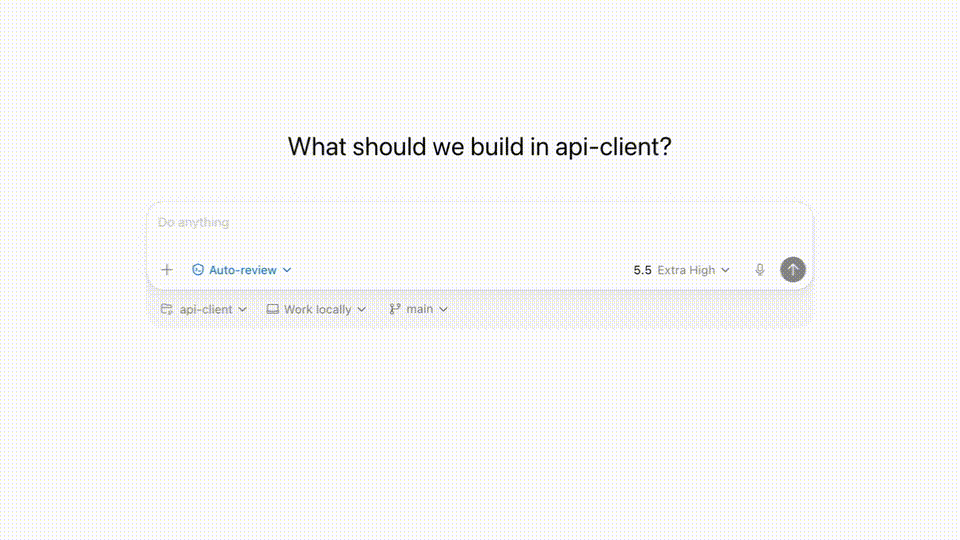Click the api-client folder icon
960x540 pixels.
pyautogui.click(x=167, y=309)
